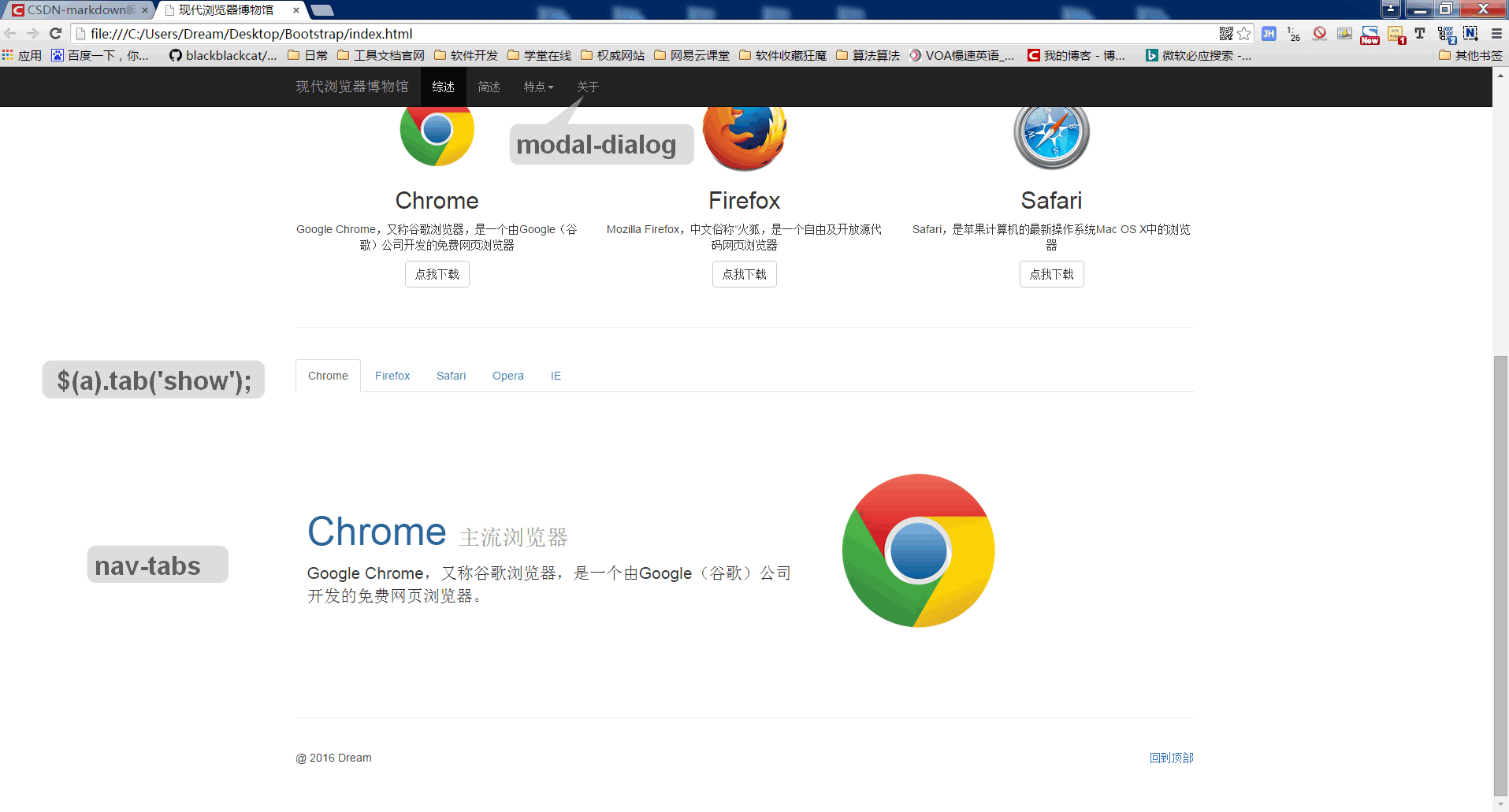Image resolution: width=1509 pixels, height=812 pixels.
Task: Open the QR code generator icon
Action: (1226, 34)
